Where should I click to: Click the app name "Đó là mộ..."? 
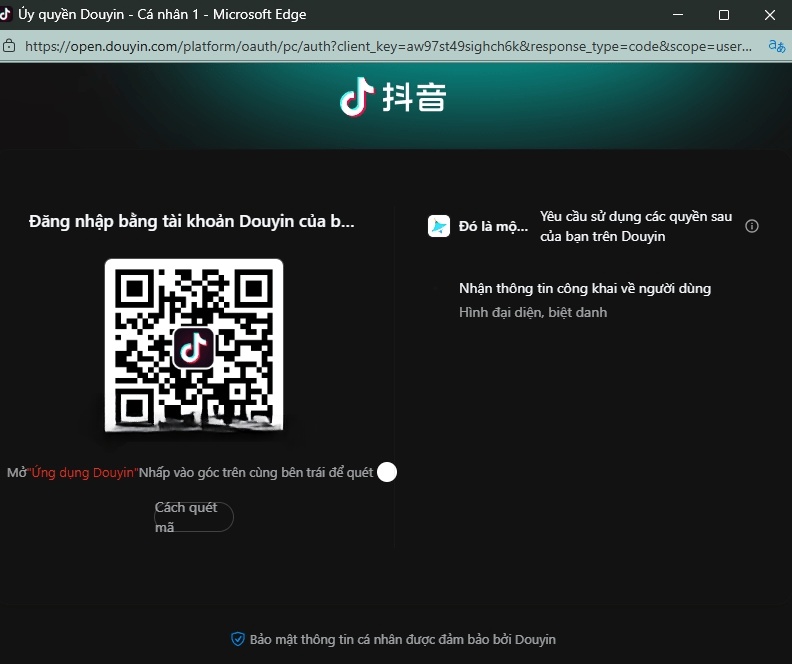click(x=493, y=227)
